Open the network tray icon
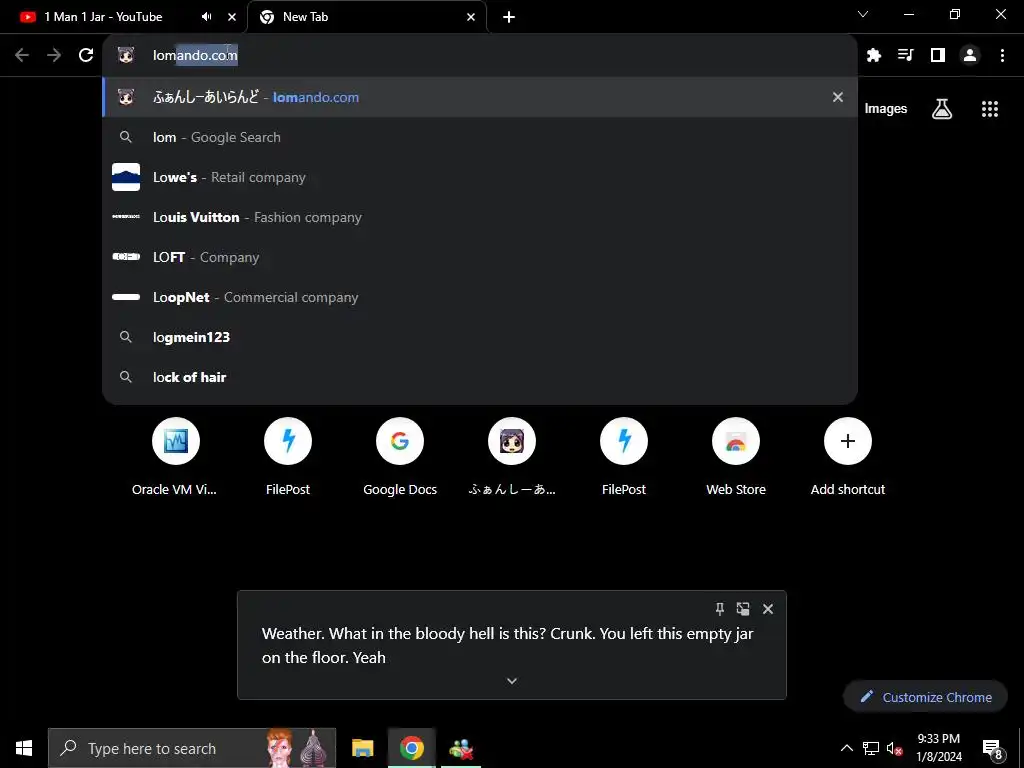The height and width of the screenshot is (768, 1024). pos(871,748)
